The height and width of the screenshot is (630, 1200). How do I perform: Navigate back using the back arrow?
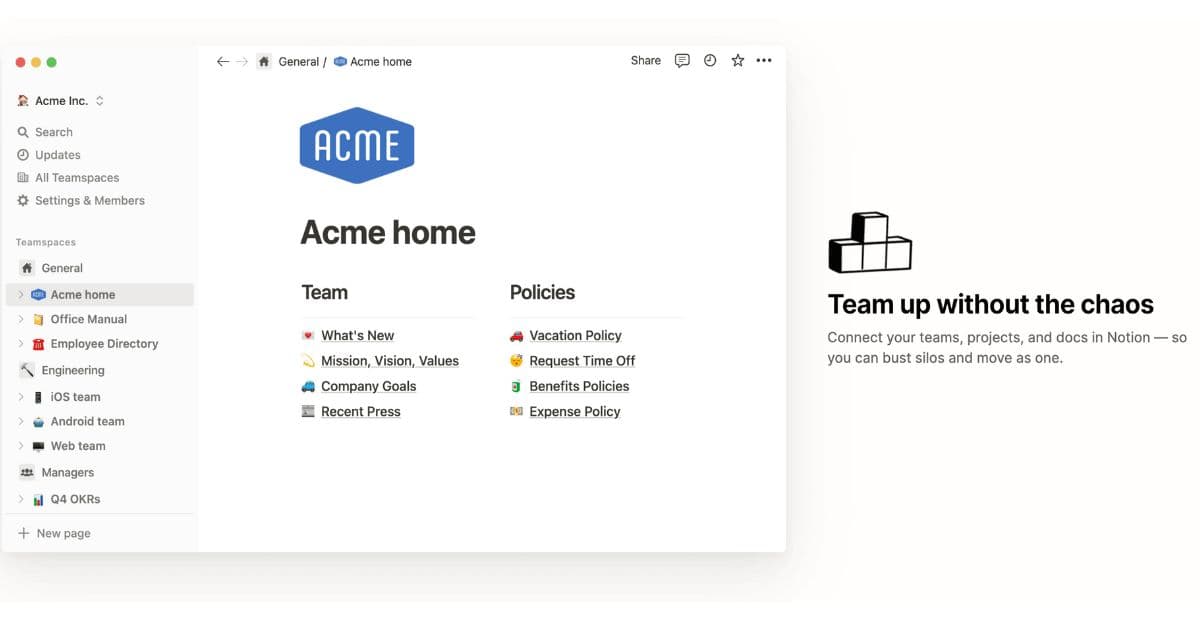pos(223,61)
